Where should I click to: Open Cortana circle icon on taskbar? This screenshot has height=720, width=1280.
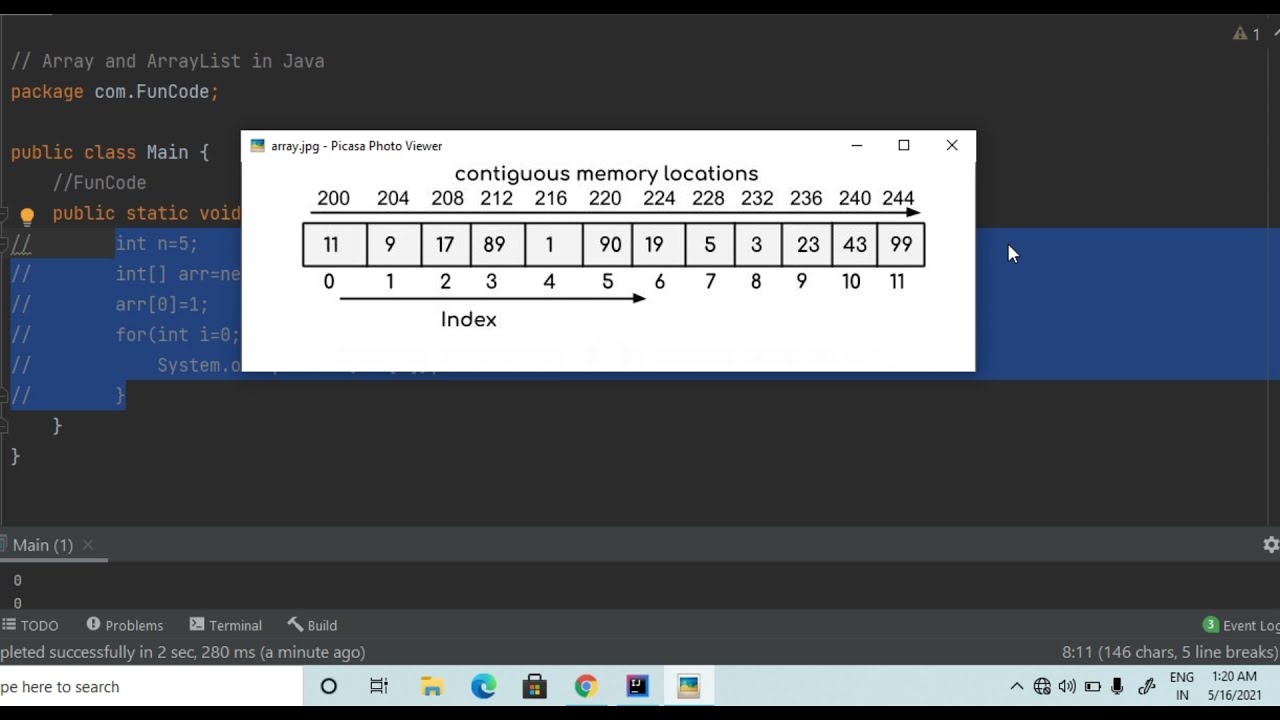point(328,687)
